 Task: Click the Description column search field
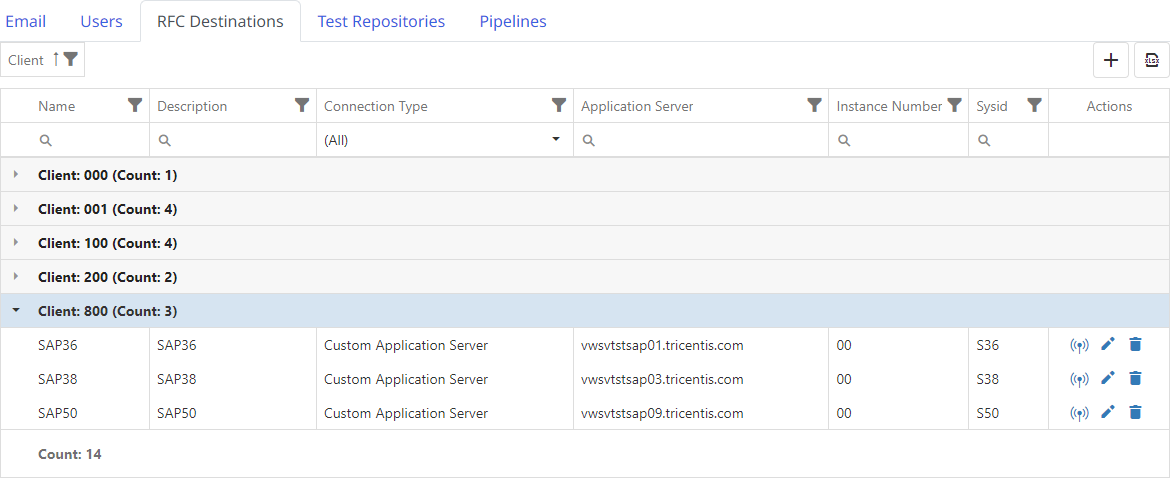(x=240, y=140)
